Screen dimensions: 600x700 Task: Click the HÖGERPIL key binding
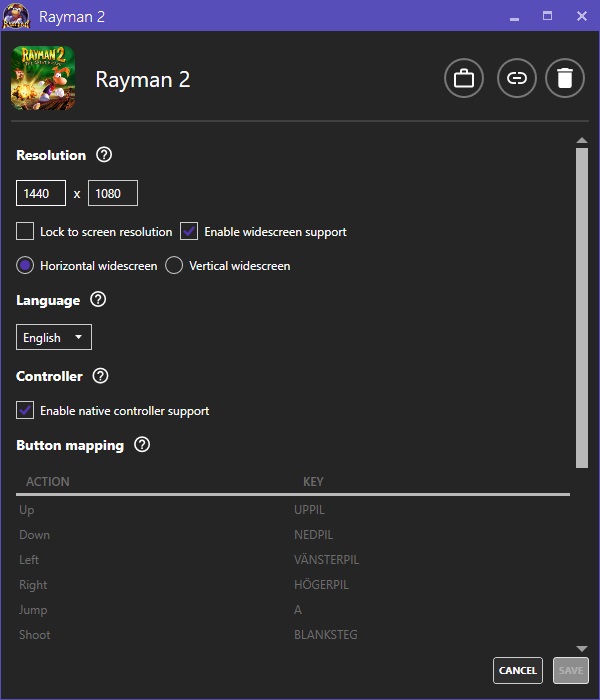pyautogui.click(x=321, y=585)
